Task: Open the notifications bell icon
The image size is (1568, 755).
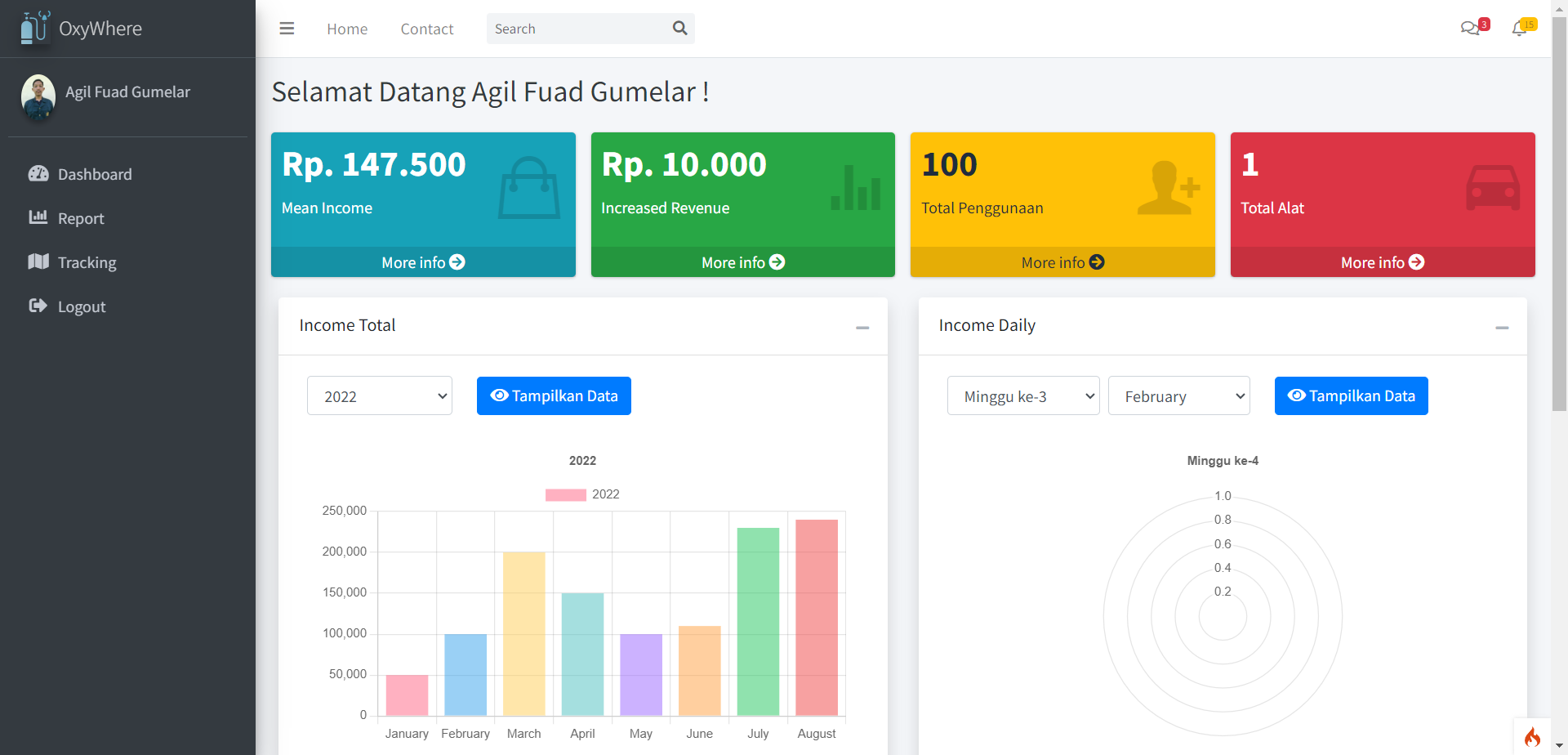Action: 1519,29
